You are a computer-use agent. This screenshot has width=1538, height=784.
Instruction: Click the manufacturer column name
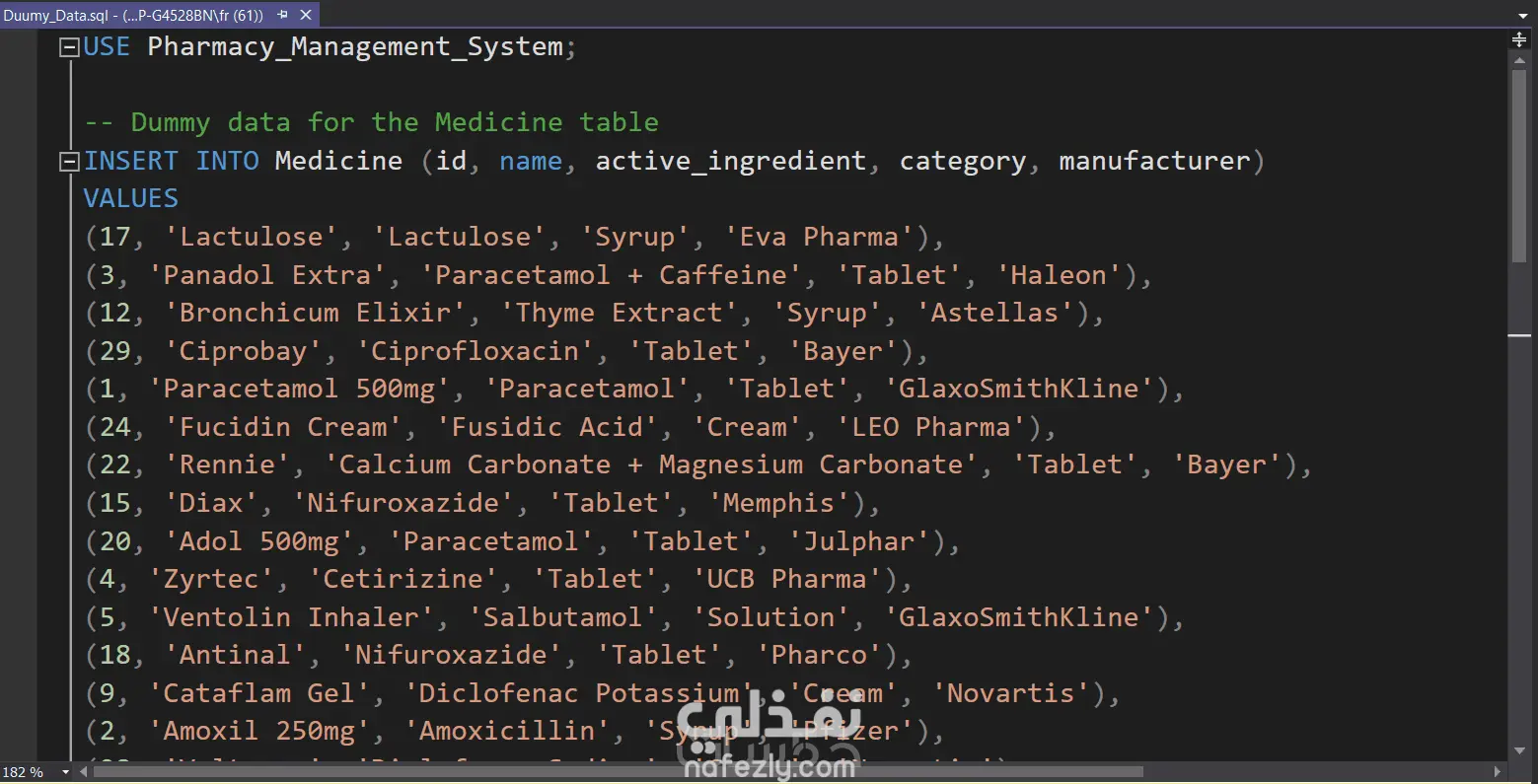(x=1154, y=161)
